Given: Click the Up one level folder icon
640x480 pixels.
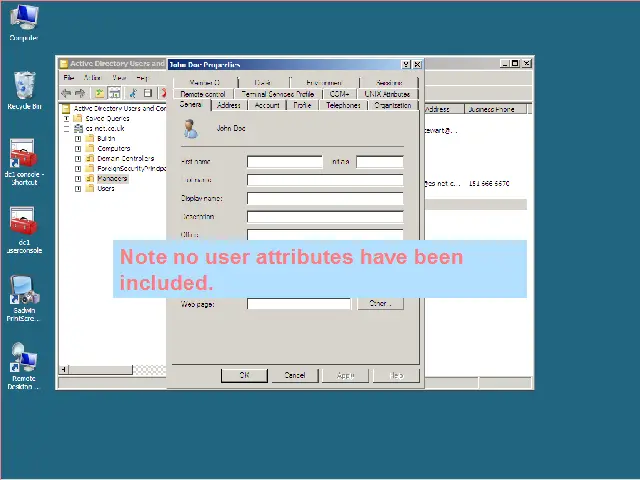Looking at the screenshot, I should 99,93.
